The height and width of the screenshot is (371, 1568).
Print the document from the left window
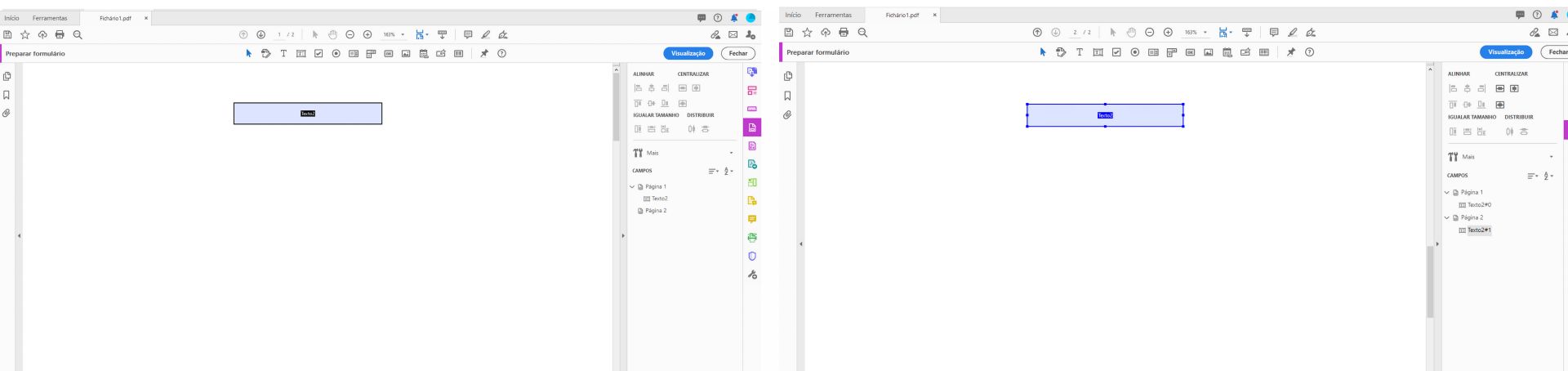[60, 35]
